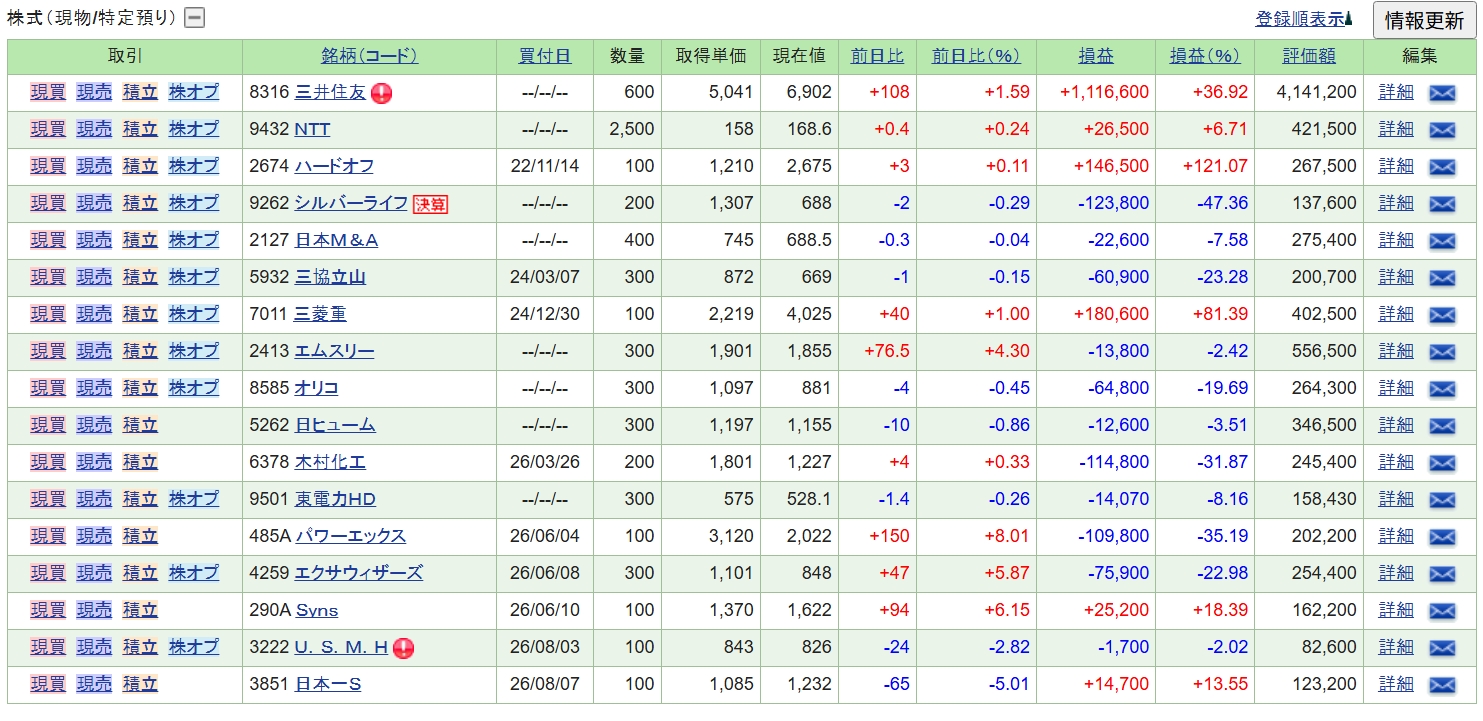This screenshot has width=1483, height=721.
Task: Click 現買 for 日本M&A
Action: pyautogui.click(x=48, y=240)
